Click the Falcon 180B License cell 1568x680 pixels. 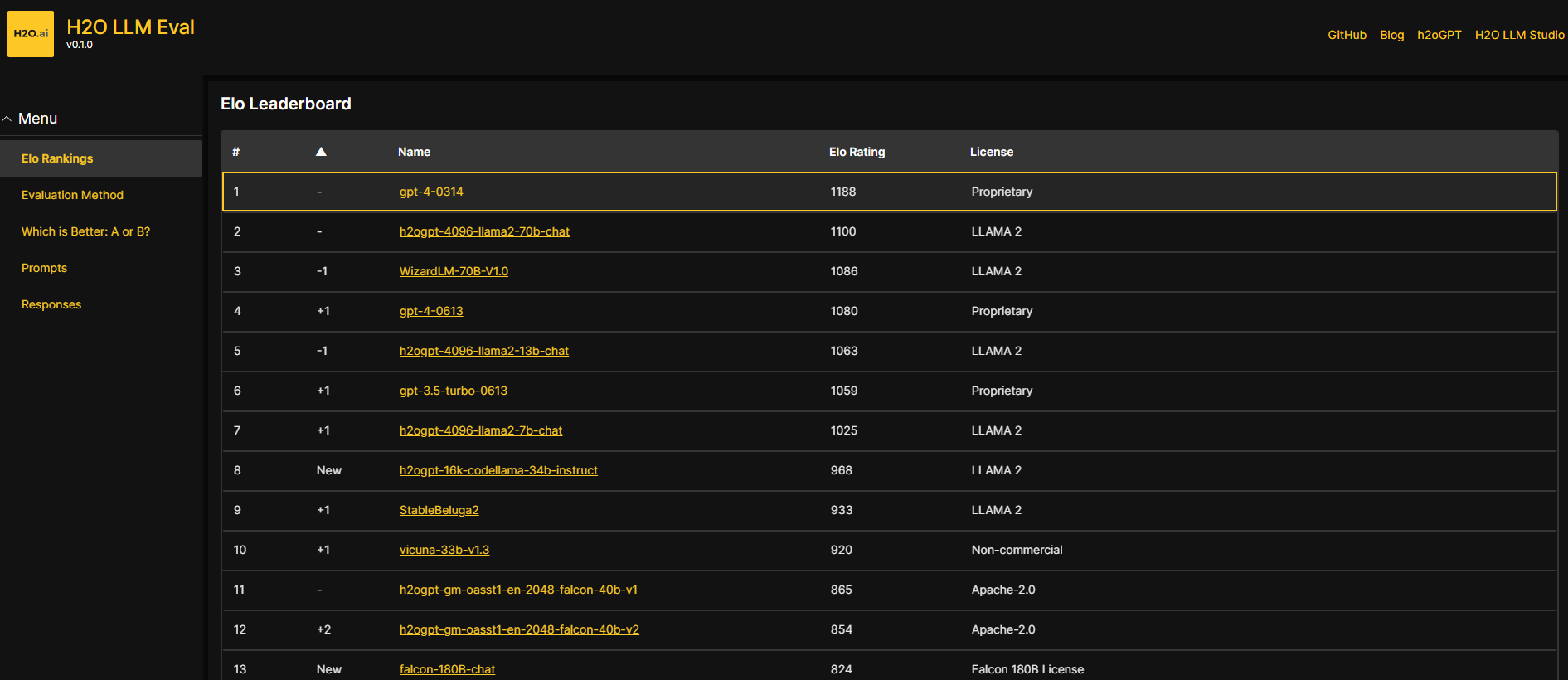pos(1027,669)
